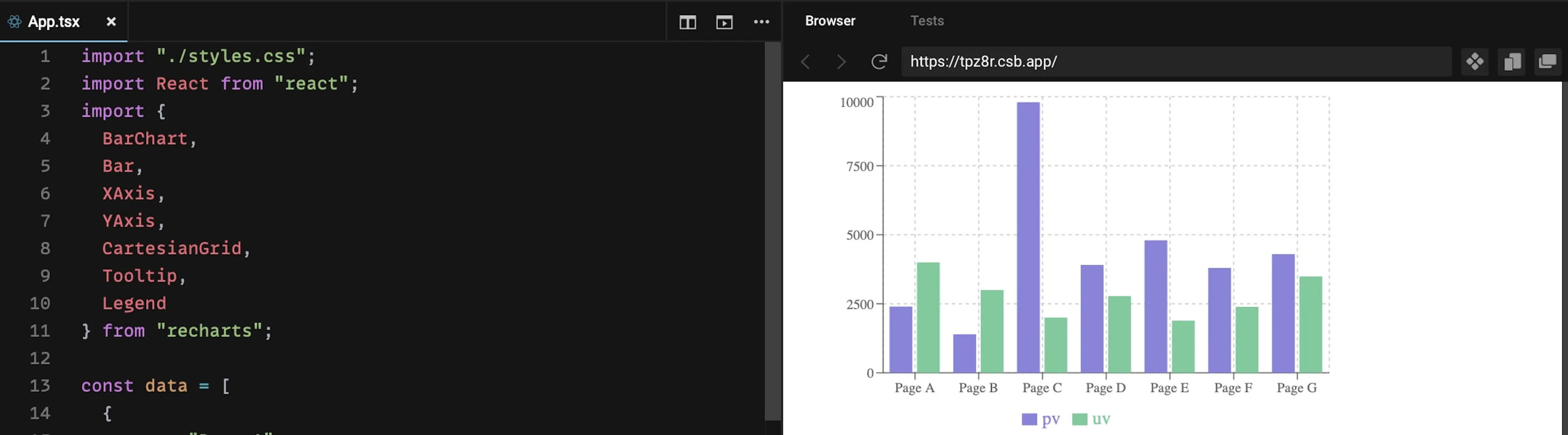
Task: Click the preview URL address field
Action: (x=1176, y=62)
